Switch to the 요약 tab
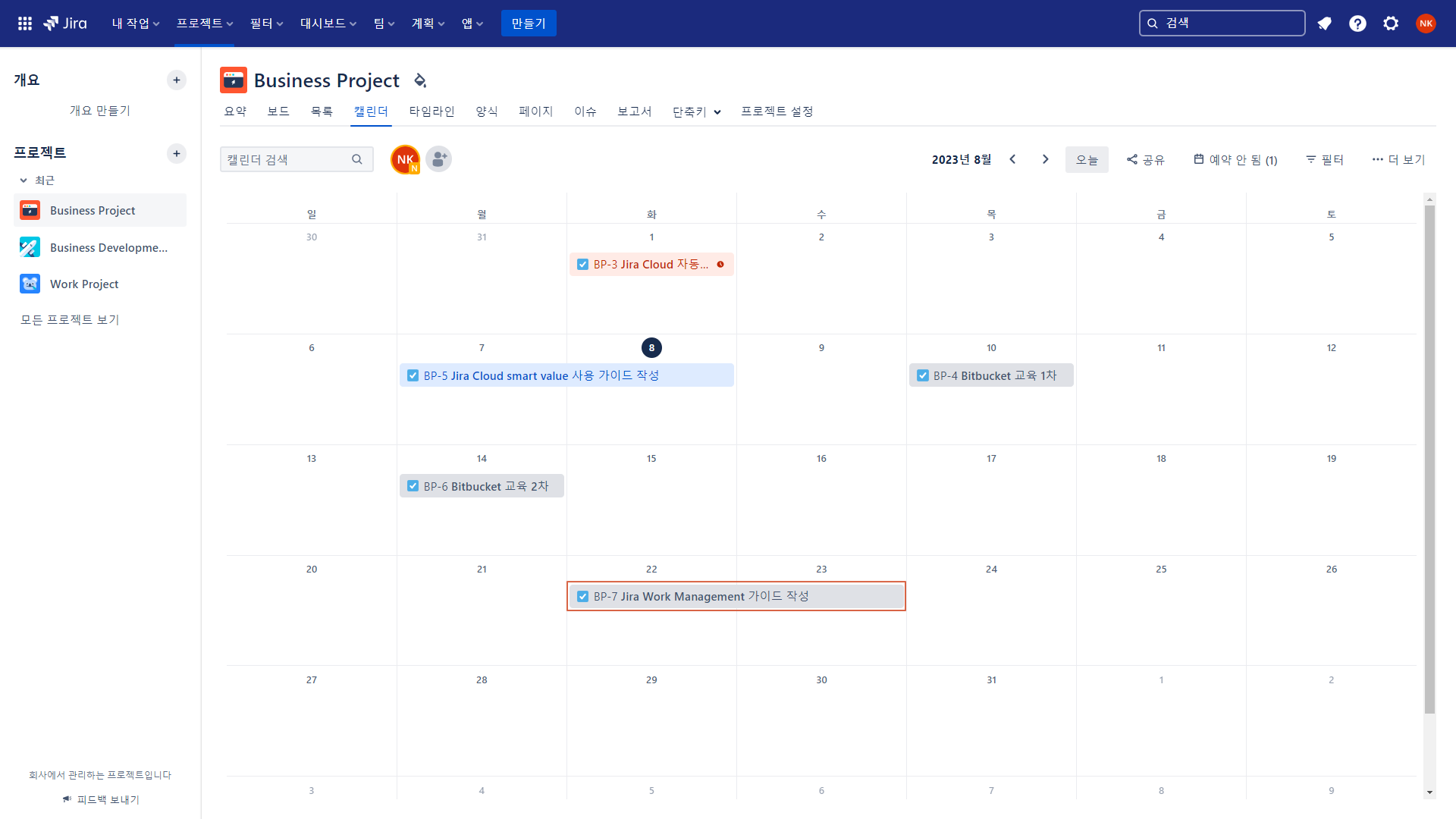 tap(236, 111)
